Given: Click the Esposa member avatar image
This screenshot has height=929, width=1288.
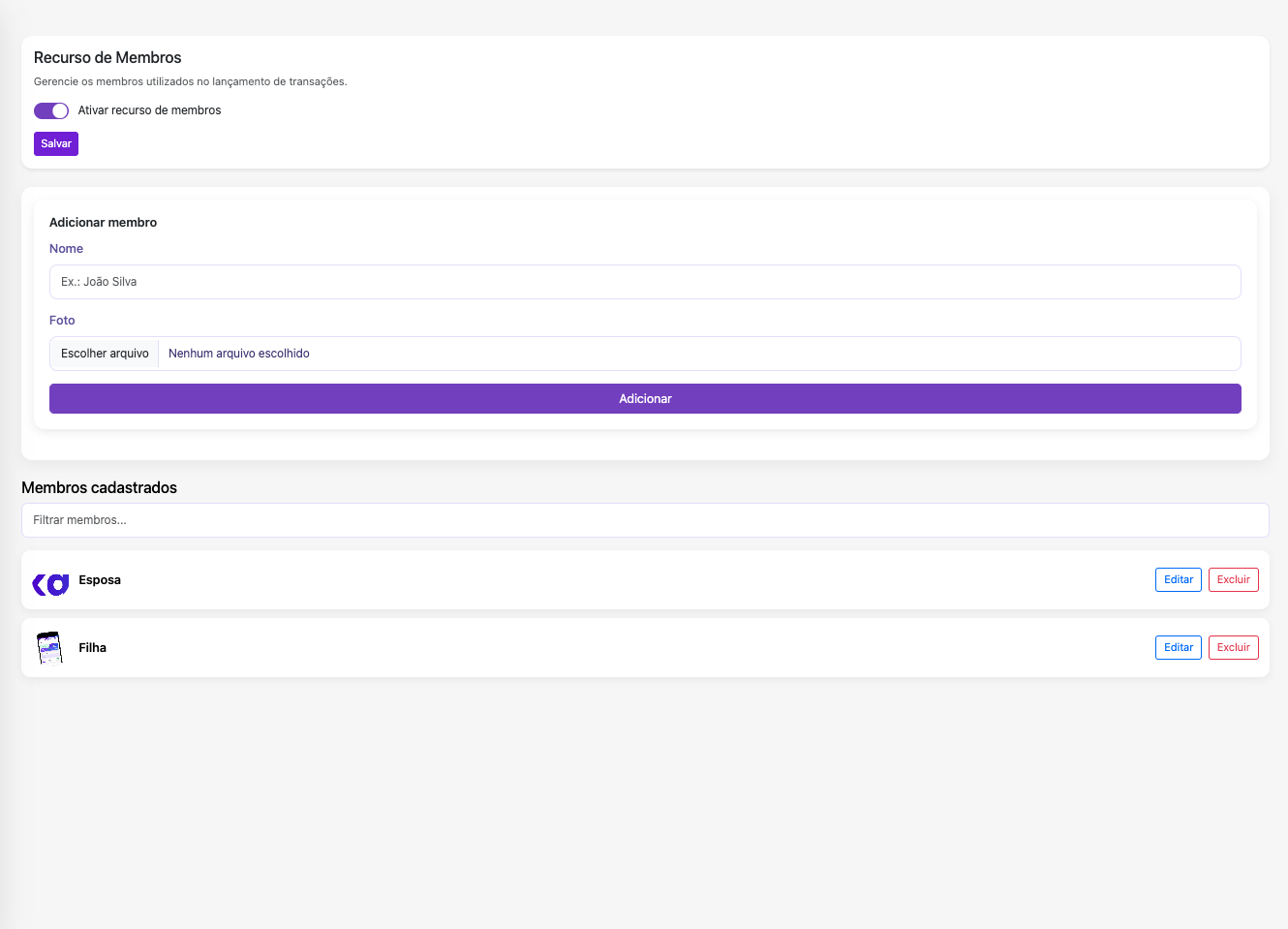Looking at the screenshot, I should pyautogui.click(x=50, y=583).
